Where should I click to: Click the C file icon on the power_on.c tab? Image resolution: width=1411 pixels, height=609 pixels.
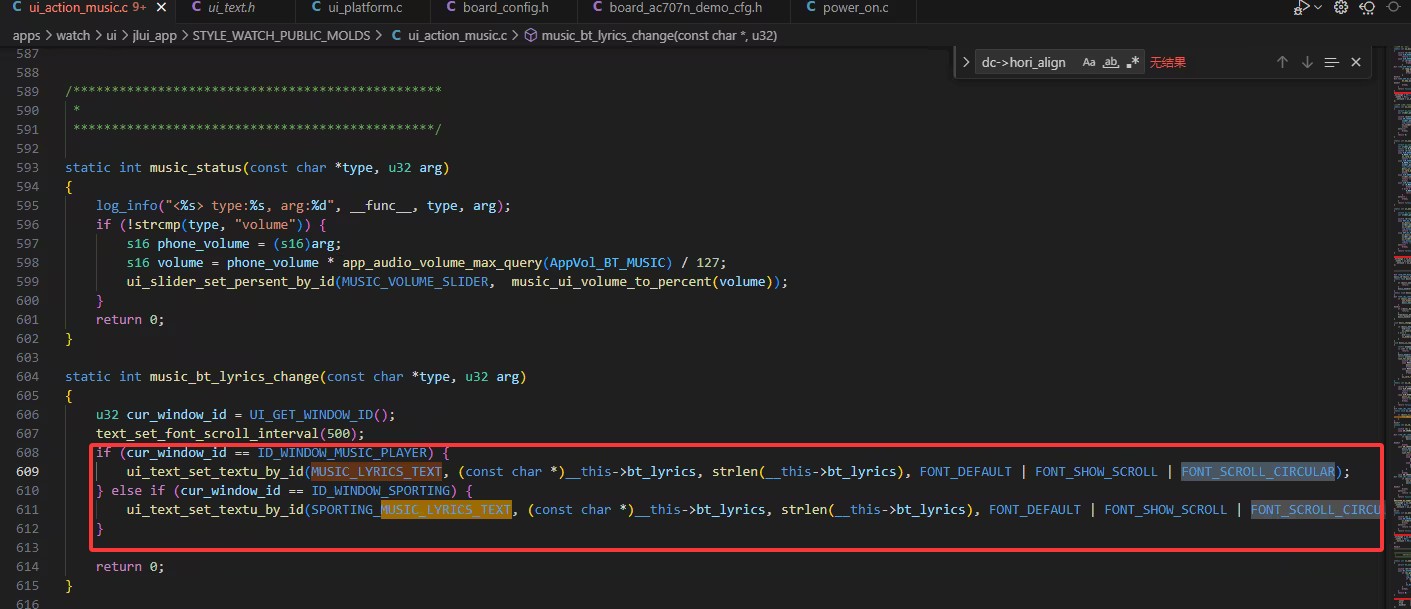(x=811, y=8)
